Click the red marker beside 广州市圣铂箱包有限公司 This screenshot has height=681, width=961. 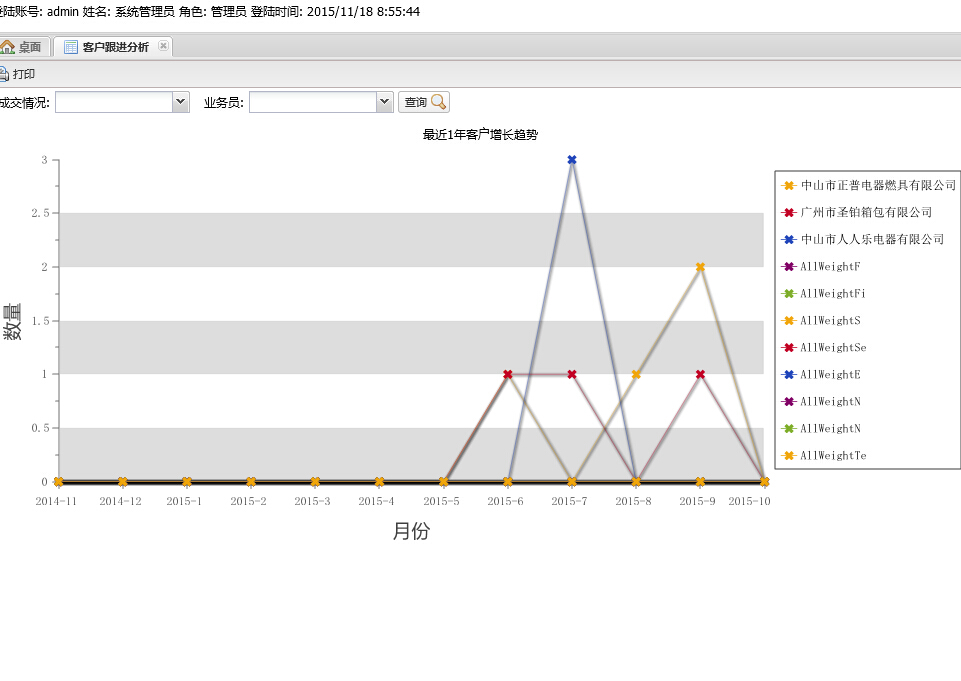[789, 213]
